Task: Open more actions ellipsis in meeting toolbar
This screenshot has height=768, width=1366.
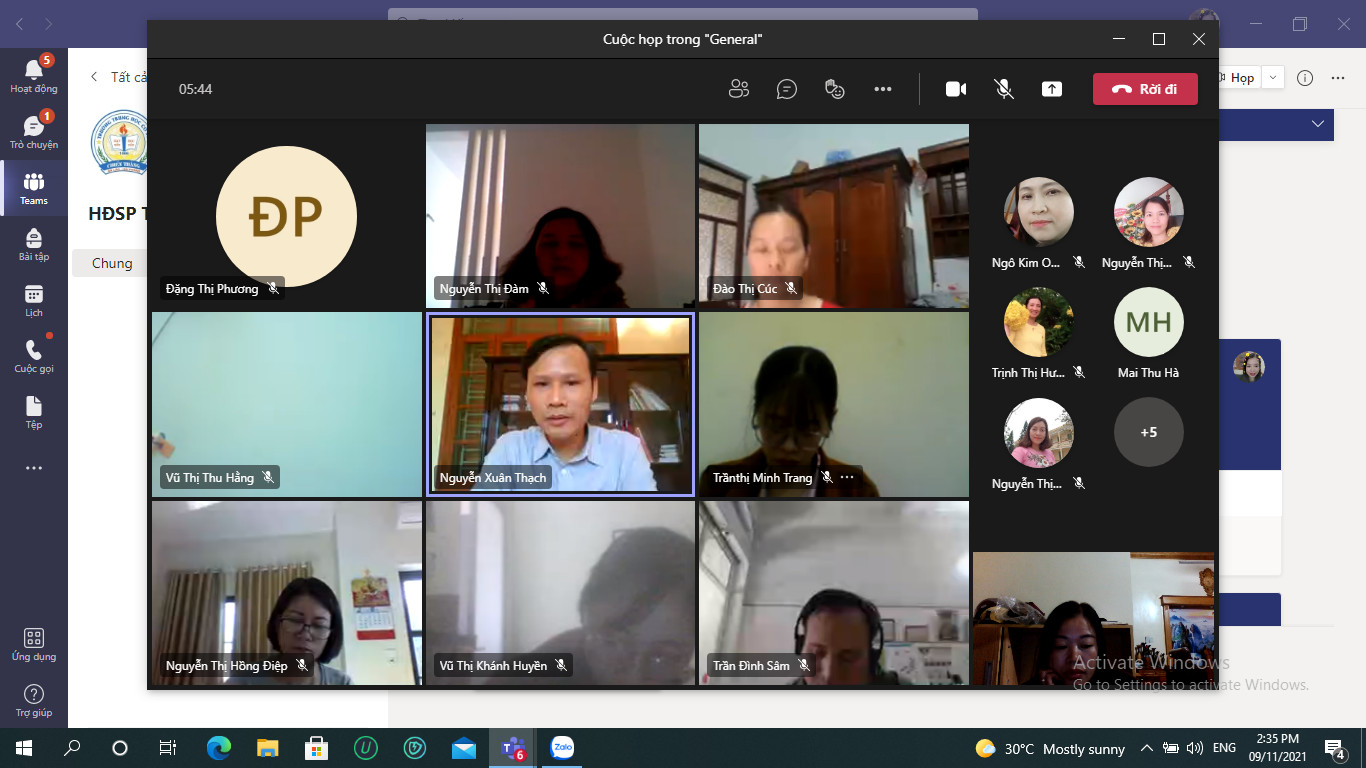Action: (x=882, y=89)
